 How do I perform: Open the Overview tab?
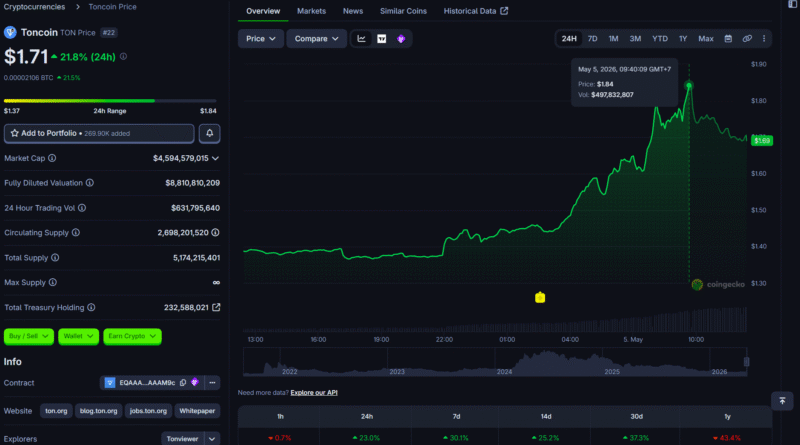263,11
